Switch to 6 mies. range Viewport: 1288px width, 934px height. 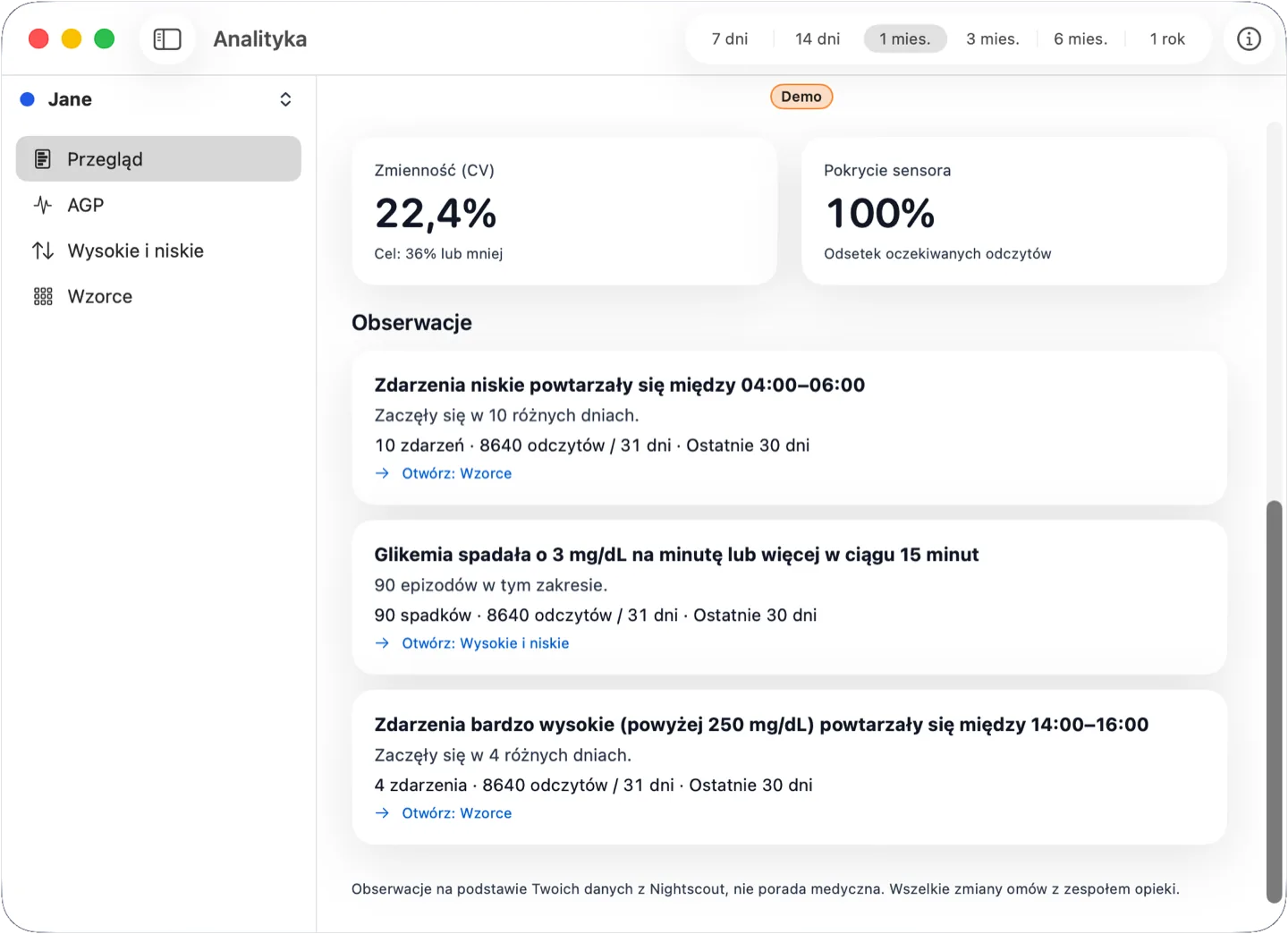click(x=1080, y=39)
